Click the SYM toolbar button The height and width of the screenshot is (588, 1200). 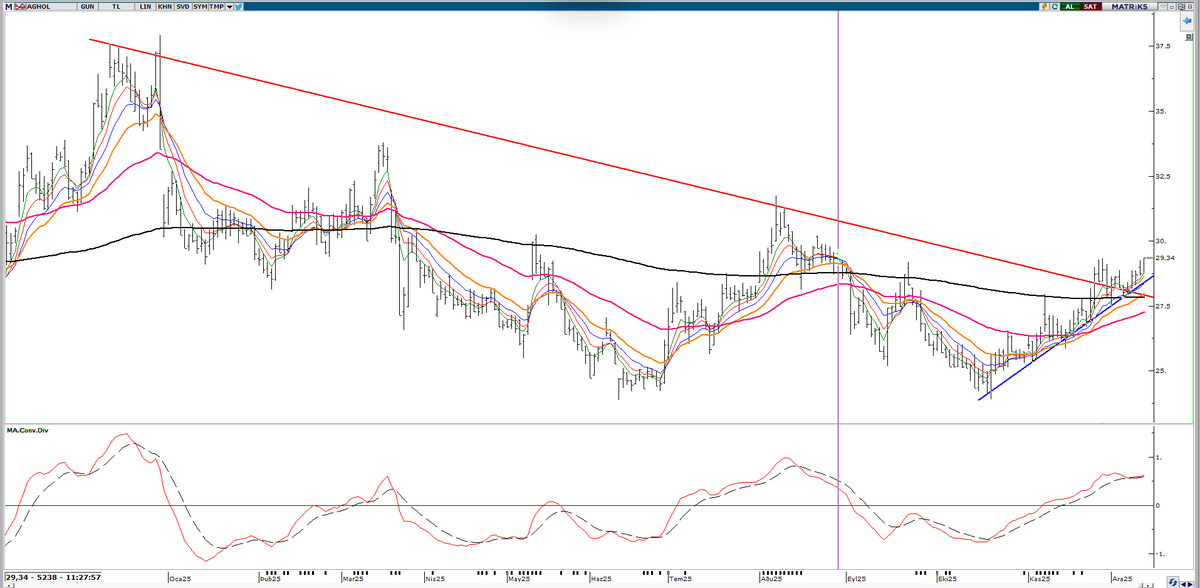click(x=200, y=6)
